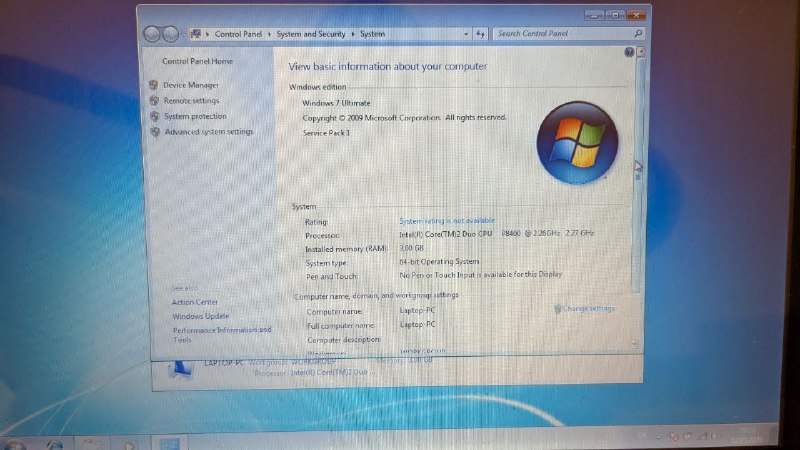Open Action Center under See also
Viewport: 800px width, 450px height.
pos(194,302)
